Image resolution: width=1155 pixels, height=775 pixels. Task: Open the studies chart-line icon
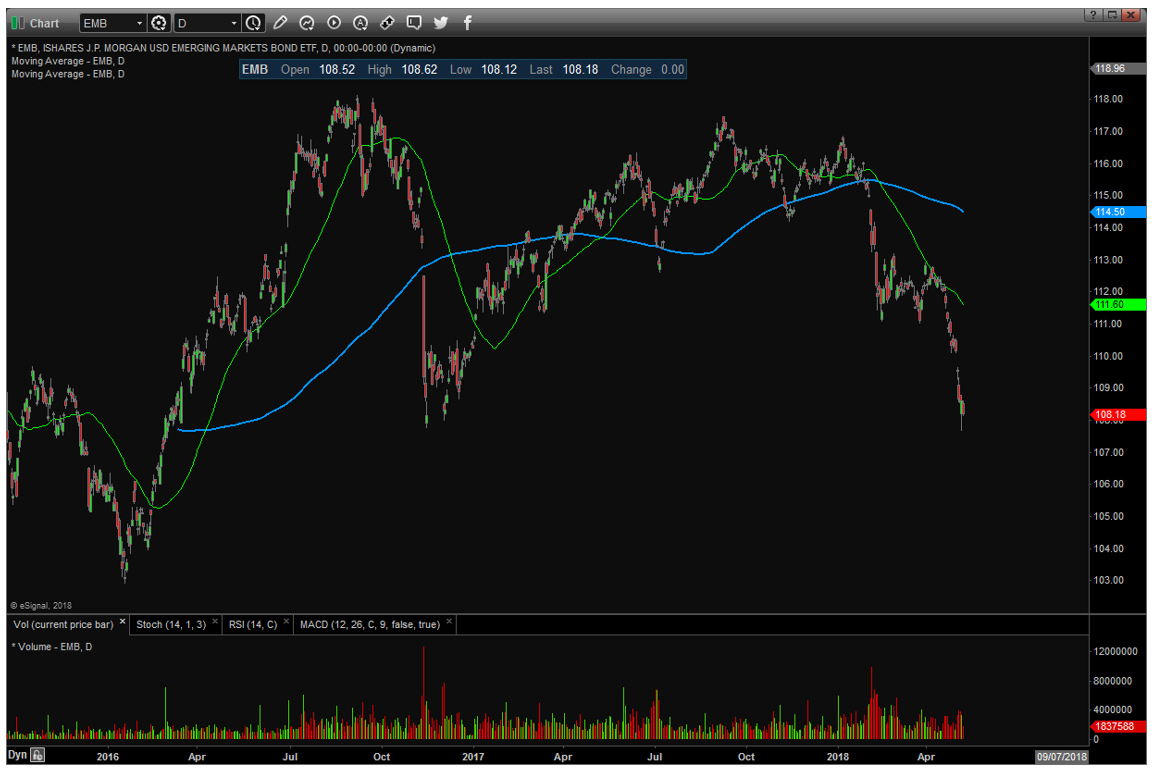pyautogui.click(x=307, y=23)
